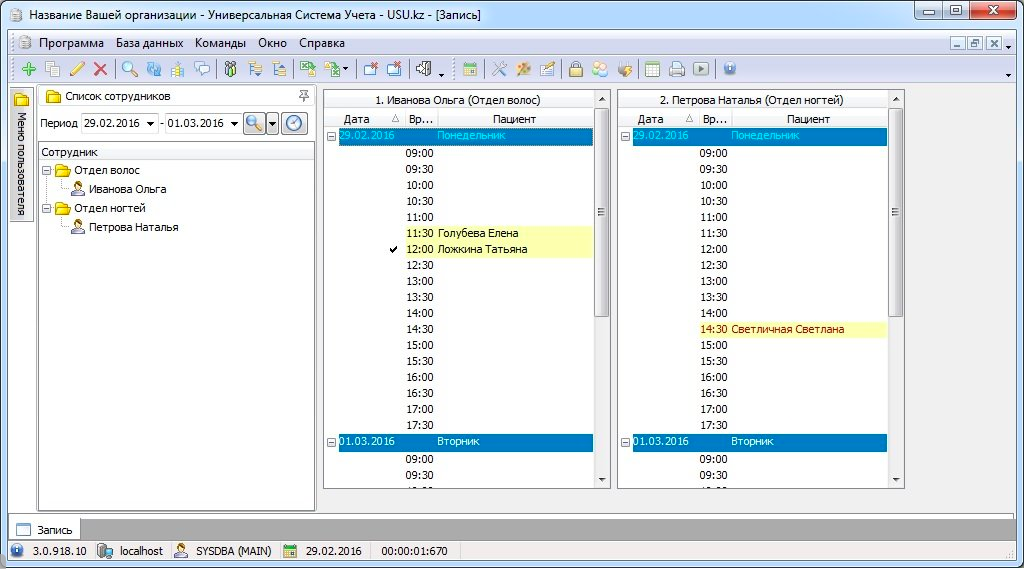Click the status bar calendar icon beside 29.02.2016
The height and width of the screenshot is (569, 1024).
(x=290, y=551)
